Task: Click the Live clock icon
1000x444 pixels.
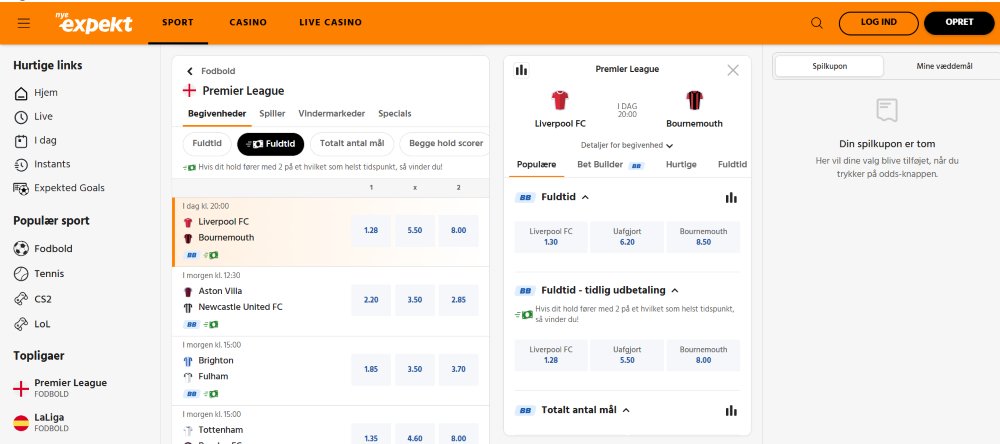Action: click(x=21, y=117)
